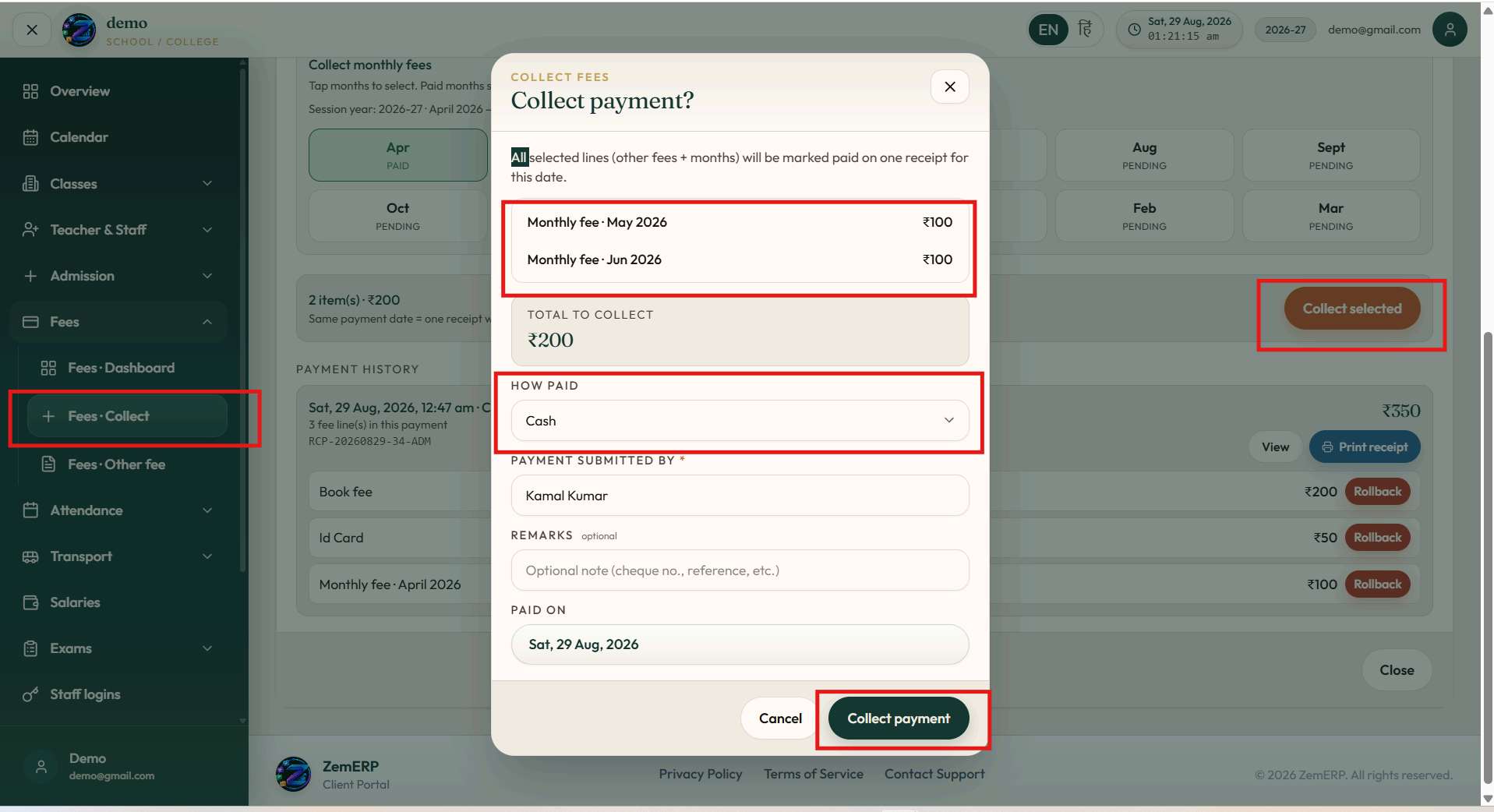Click the demo school logo in the header
The image size is (1494, 812).
(79, 30)
